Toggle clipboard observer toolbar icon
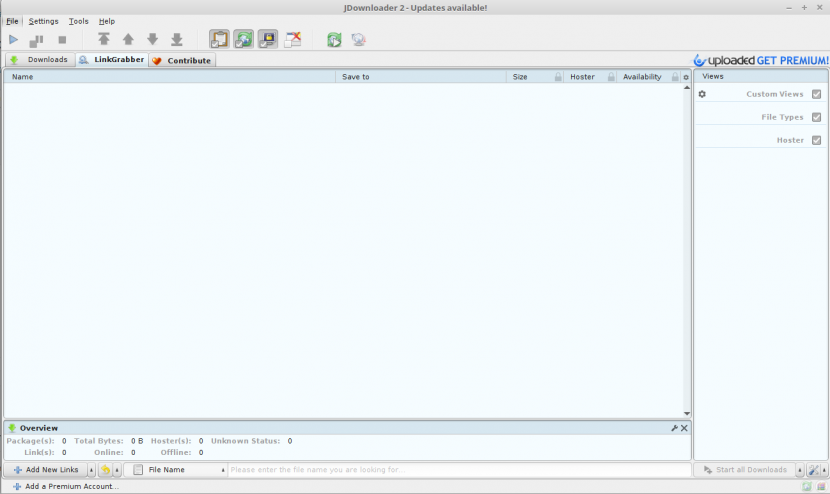This screenshot has width=830, height=494. [x=219, y=40]
